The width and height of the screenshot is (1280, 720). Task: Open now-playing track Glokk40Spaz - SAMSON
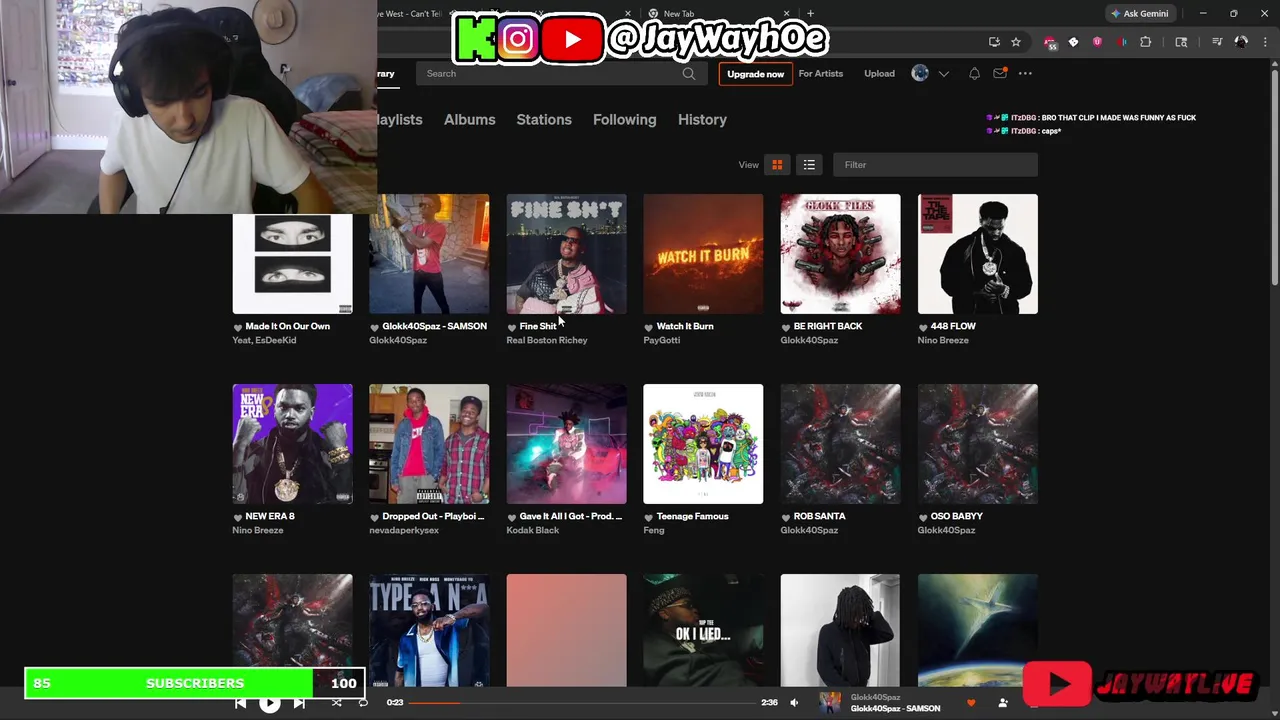[x=895, y=709]
